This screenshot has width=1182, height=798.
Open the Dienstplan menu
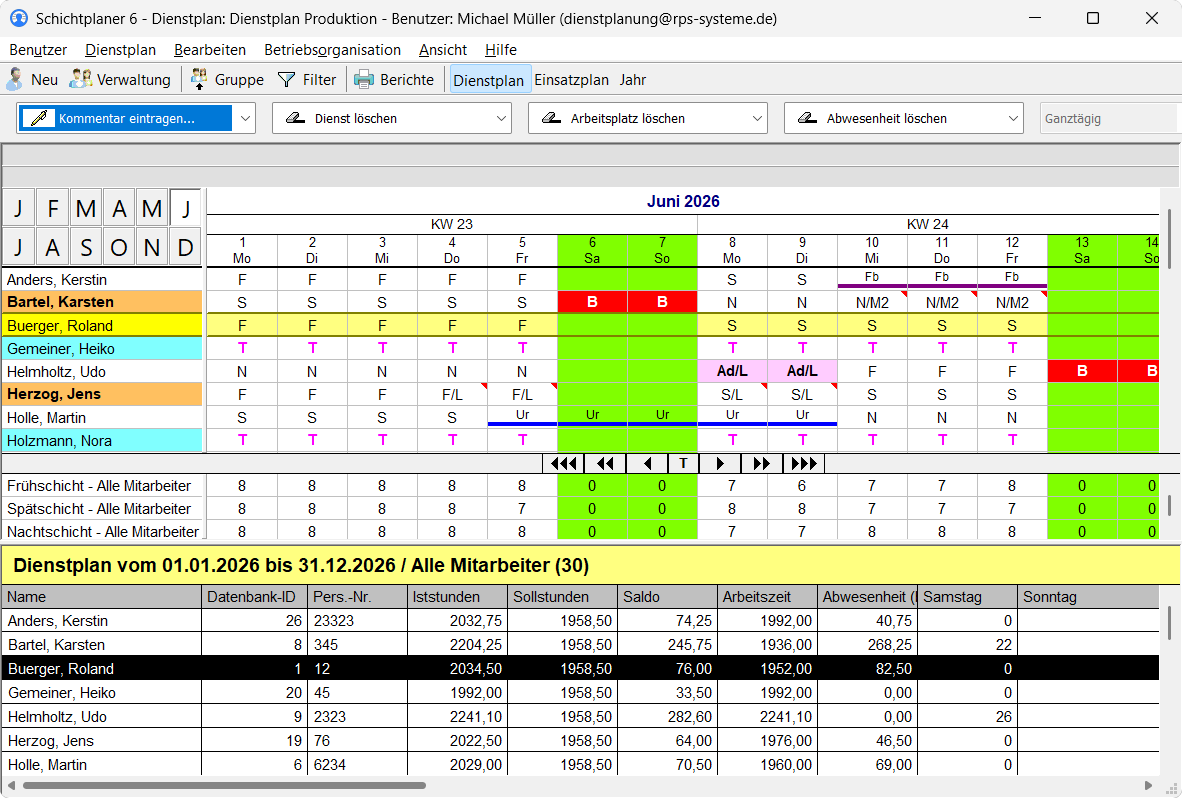(121, 50)
